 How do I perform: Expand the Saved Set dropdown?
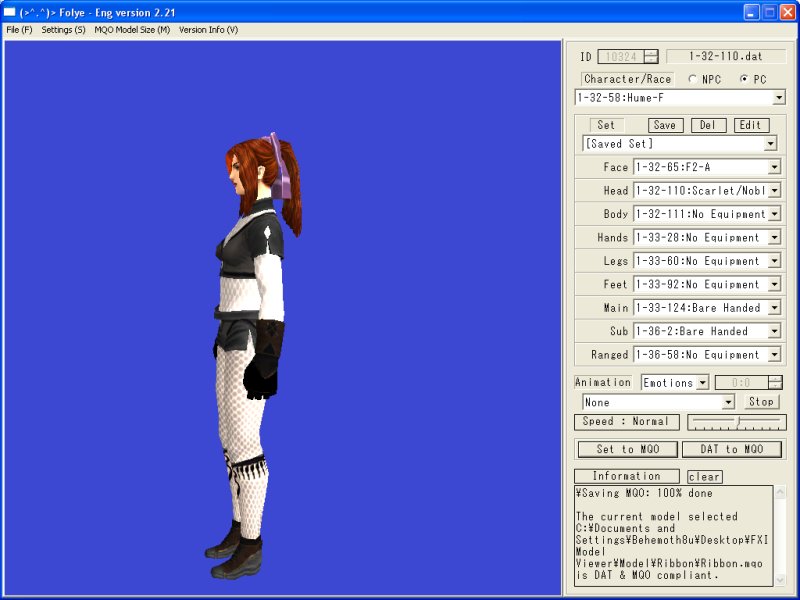tap(770, 144)
